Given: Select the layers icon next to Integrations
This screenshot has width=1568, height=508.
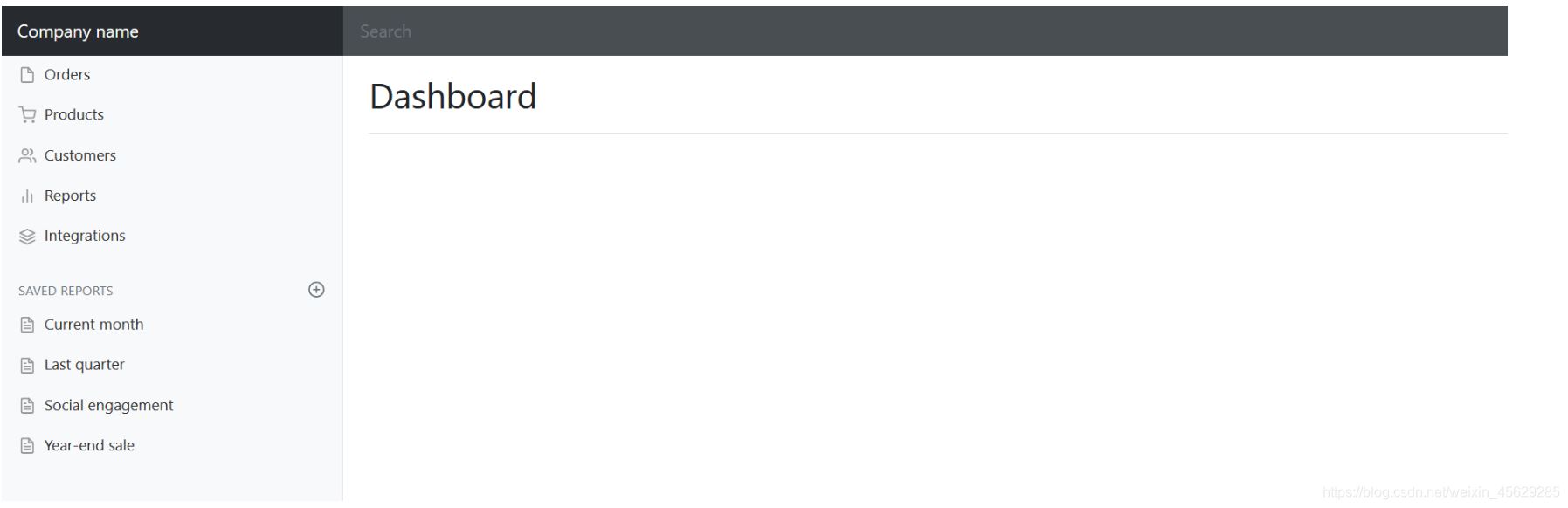Looking at the screenshot, I should [26, 235].
